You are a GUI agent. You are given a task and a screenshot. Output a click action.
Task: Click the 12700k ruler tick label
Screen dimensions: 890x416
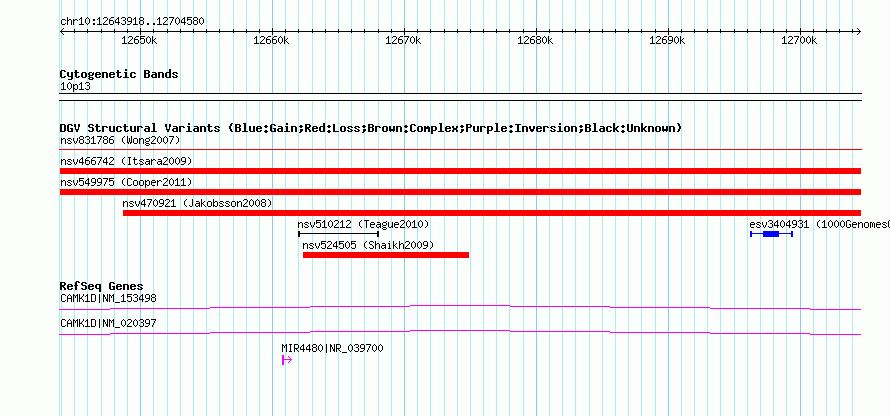click(800, 40)
